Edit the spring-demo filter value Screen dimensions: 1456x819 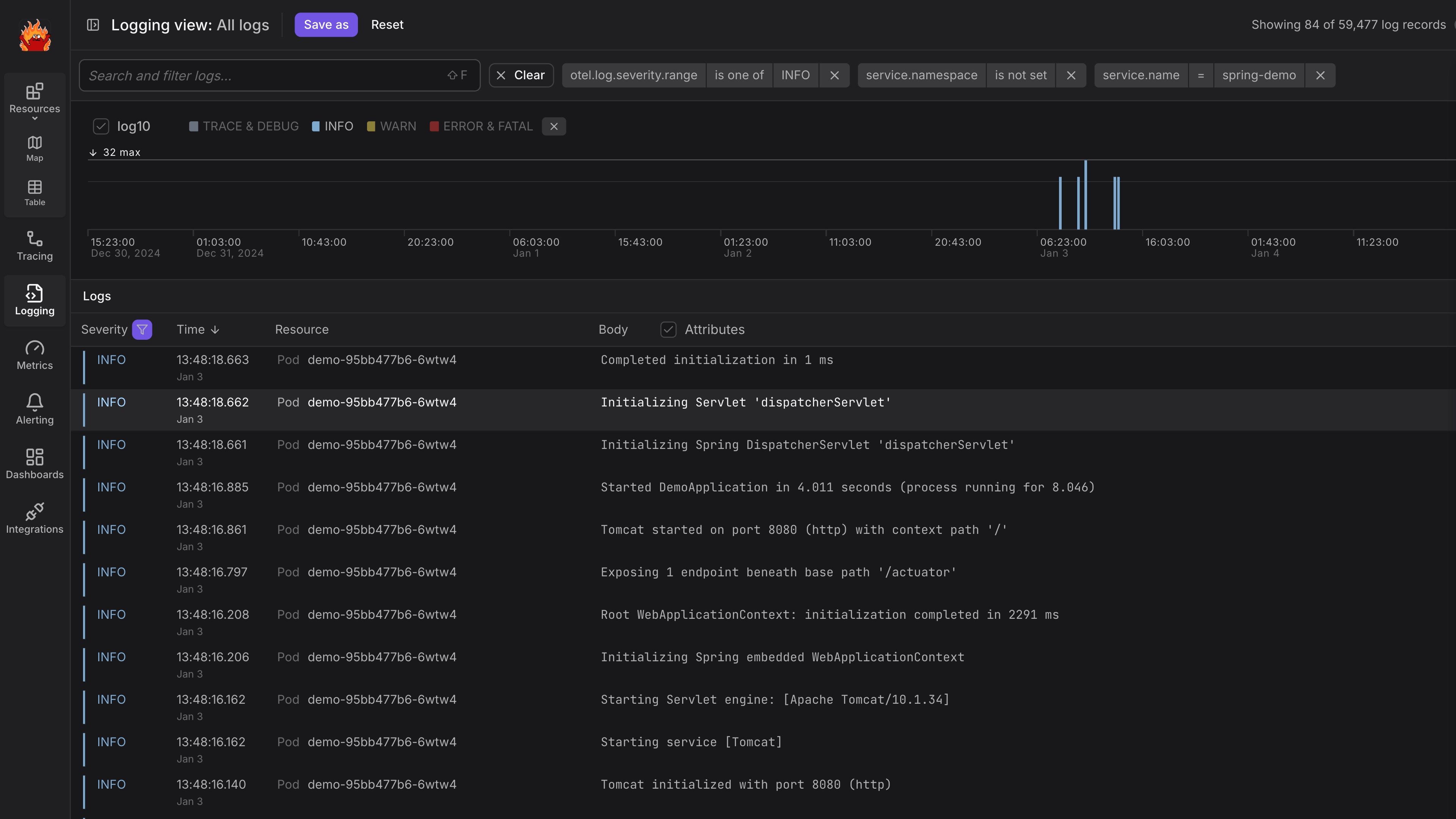point(1259,75)
